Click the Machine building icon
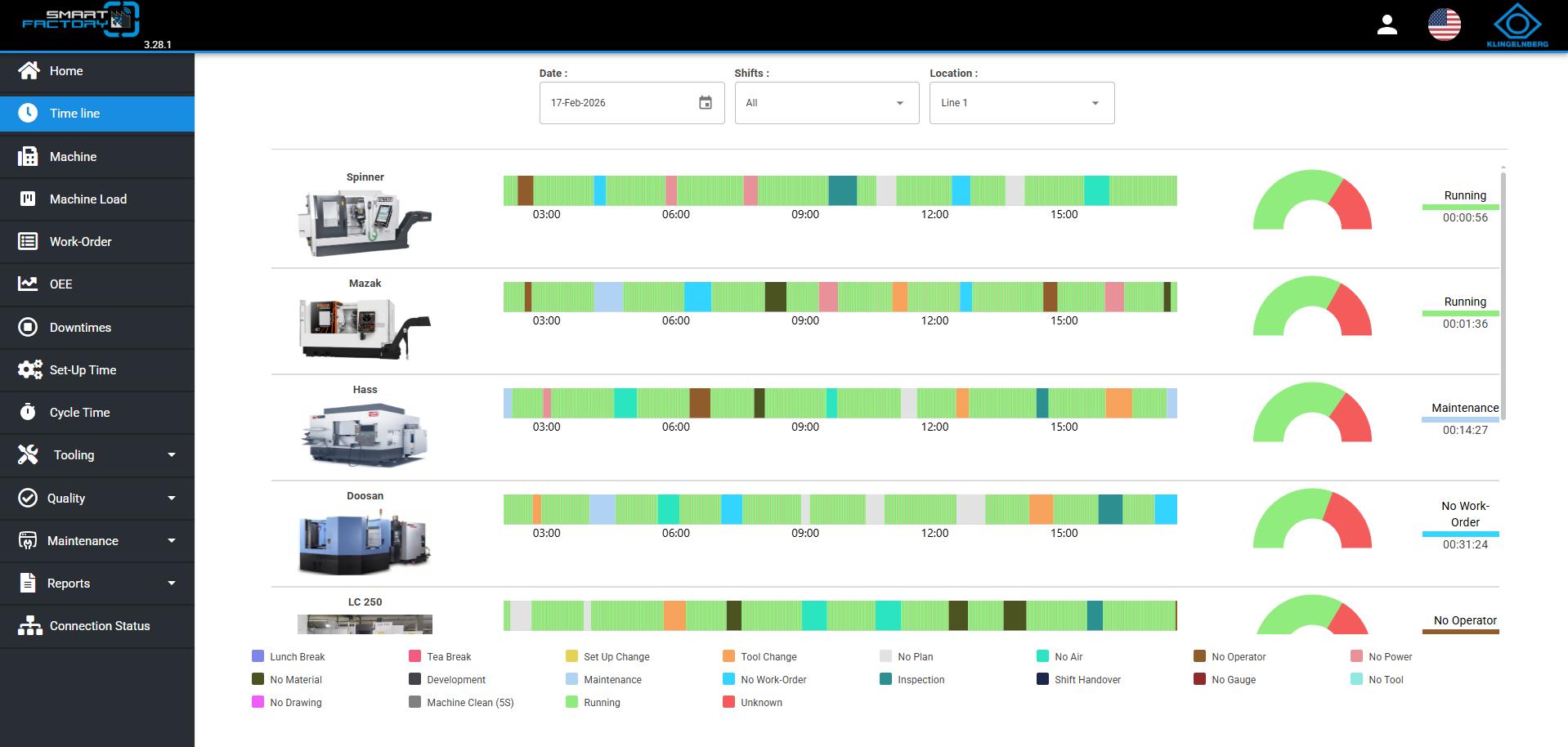 (28, 156)
